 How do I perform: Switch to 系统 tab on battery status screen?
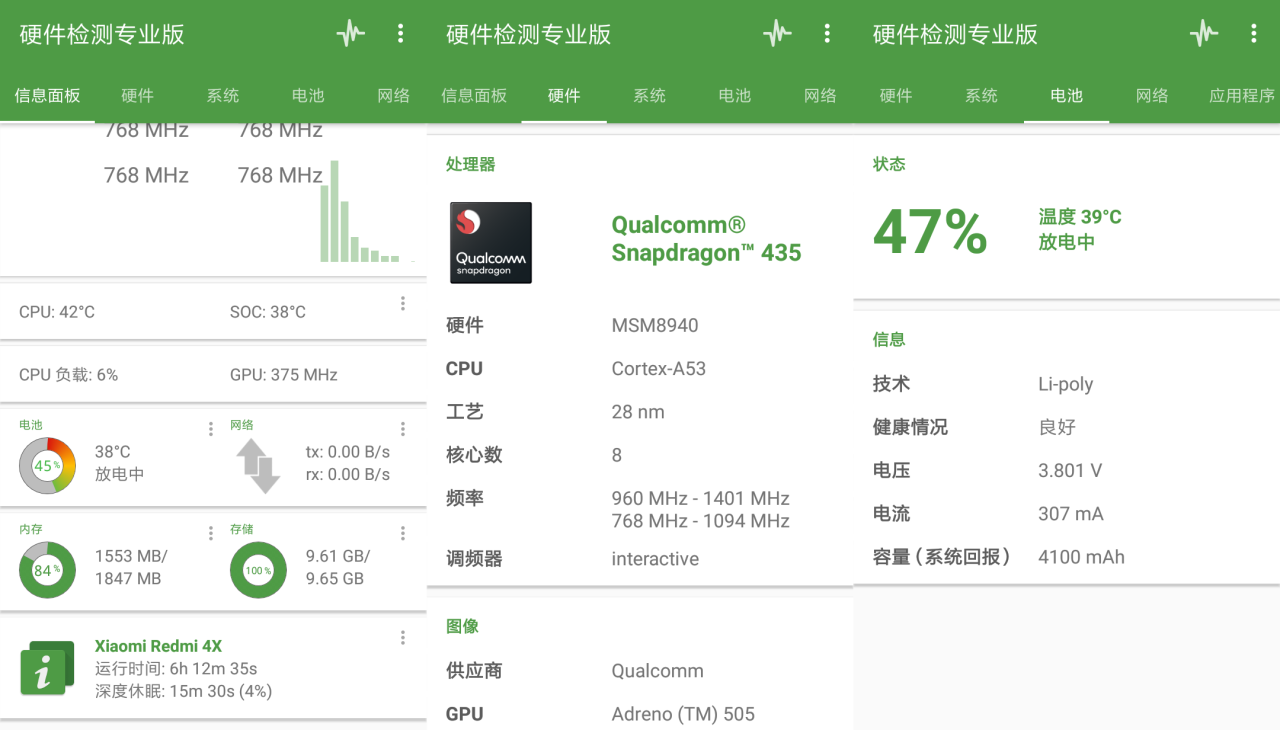coord(982,96)
